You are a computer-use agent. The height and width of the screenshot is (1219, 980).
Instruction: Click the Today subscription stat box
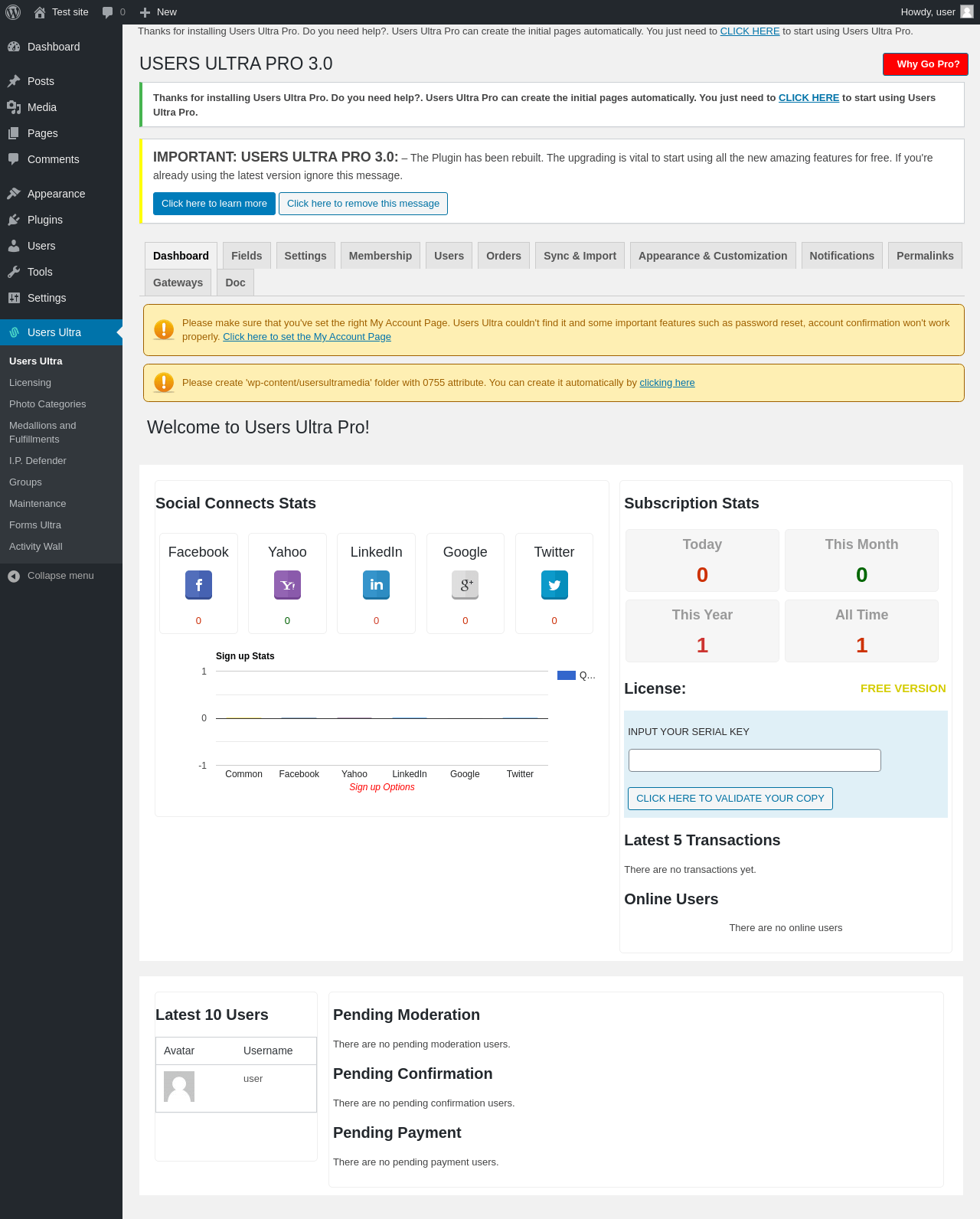click(x=702, y=560)
